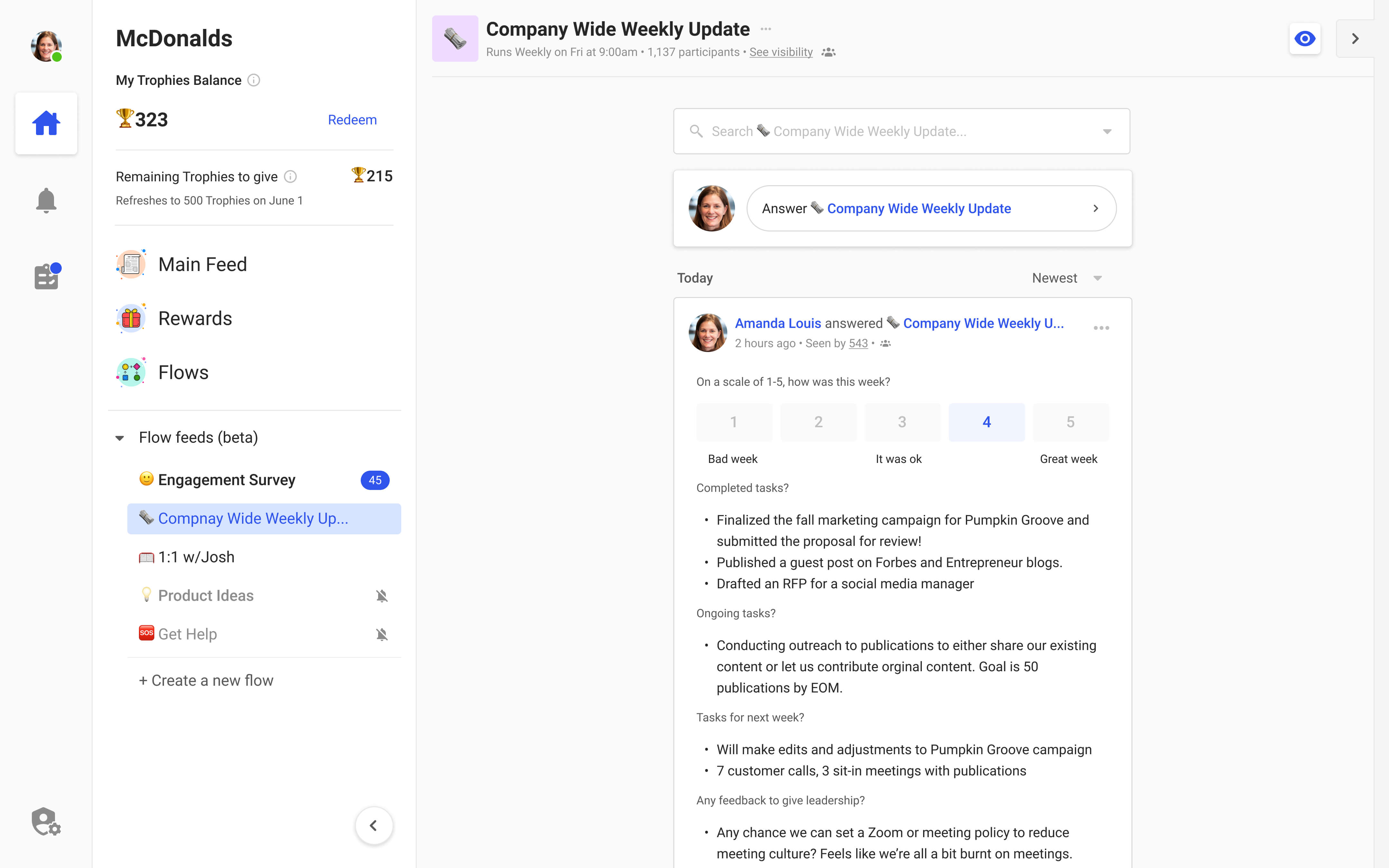Viewport: 1389px width, 868px height.
Task: Click the search magnifier icon
Action: click(x=696, y=131)
